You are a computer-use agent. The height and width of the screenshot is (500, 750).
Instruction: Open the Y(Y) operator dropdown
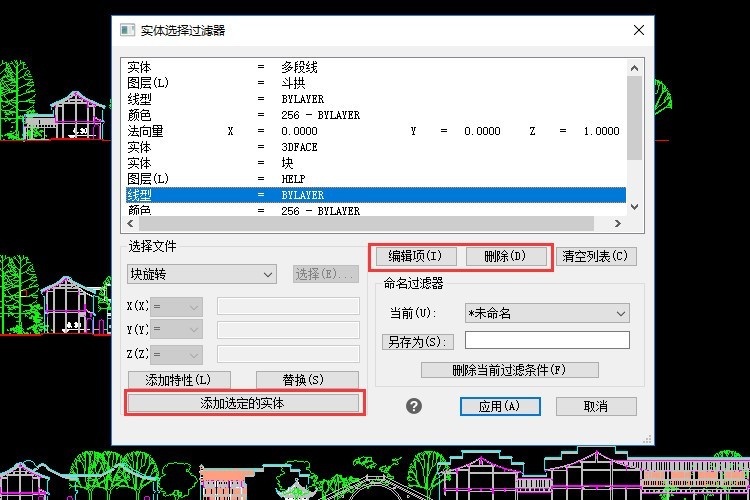pyautogui.click(x=176, y=330)
